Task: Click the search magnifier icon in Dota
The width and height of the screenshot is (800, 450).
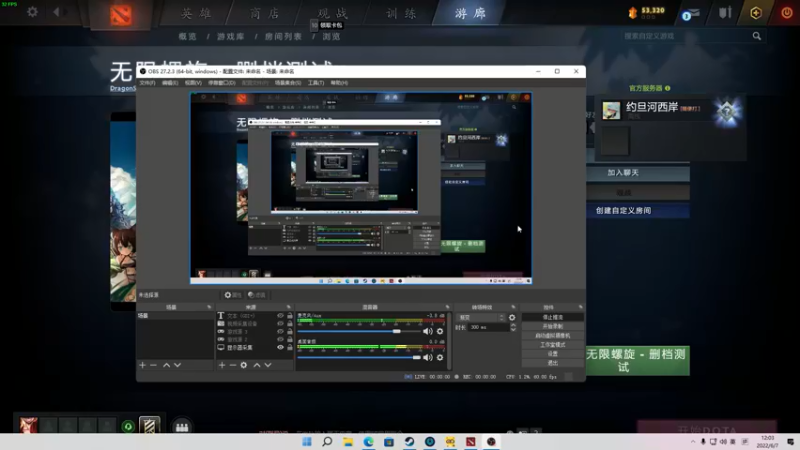Action: pyautogui.click(x=757, y=36)
